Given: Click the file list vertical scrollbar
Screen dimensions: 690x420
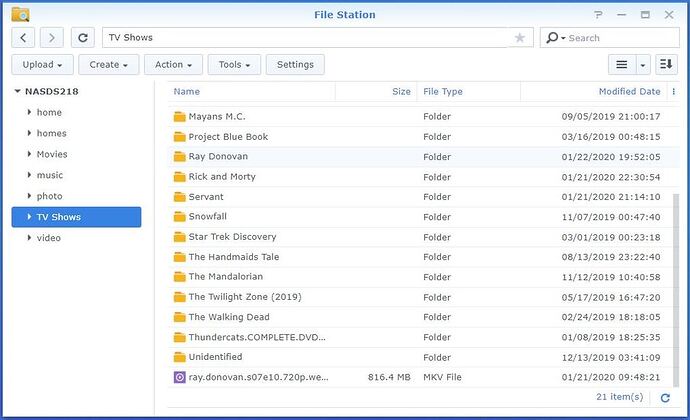Looking at the screenshot, I should [x=676, y=291].
